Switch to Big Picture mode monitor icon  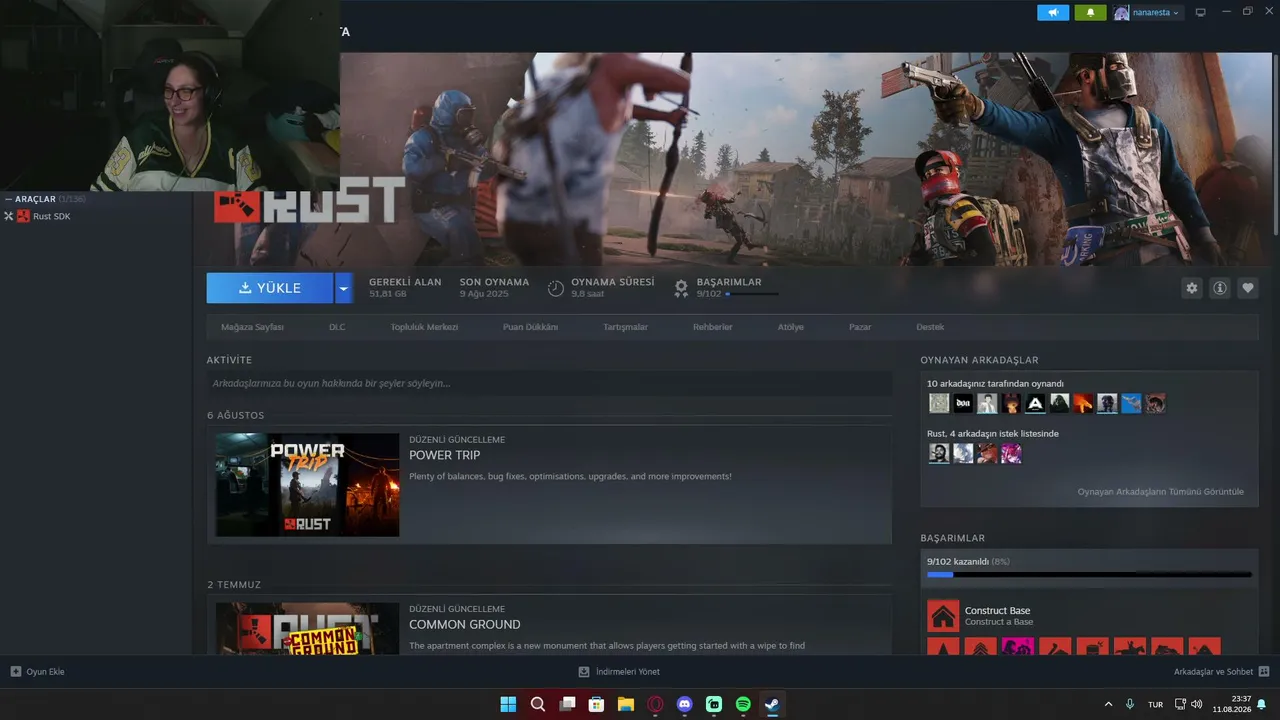1200,12
